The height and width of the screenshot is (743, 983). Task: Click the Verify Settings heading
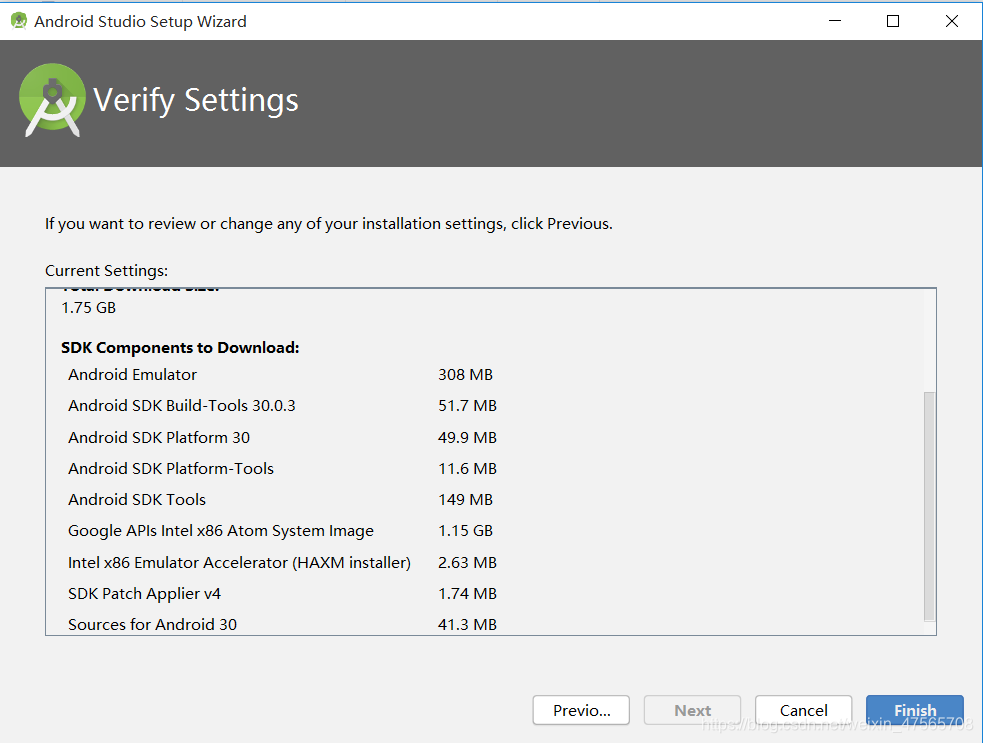click(196, 100)
